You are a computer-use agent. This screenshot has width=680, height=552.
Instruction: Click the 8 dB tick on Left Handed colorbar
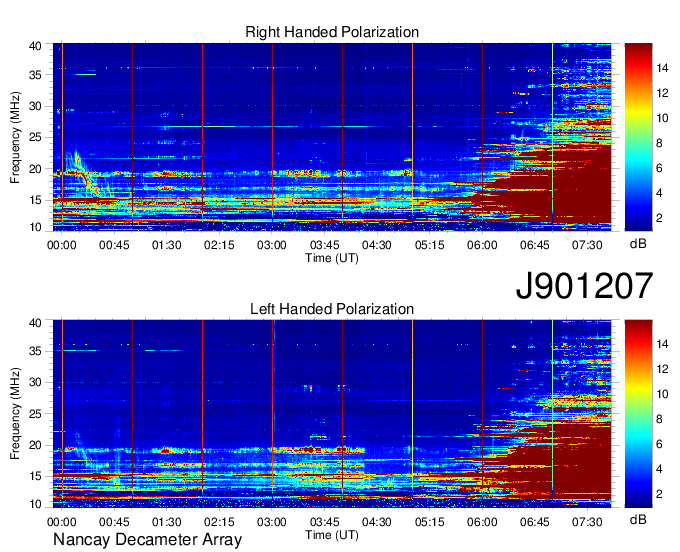(660, 419)
